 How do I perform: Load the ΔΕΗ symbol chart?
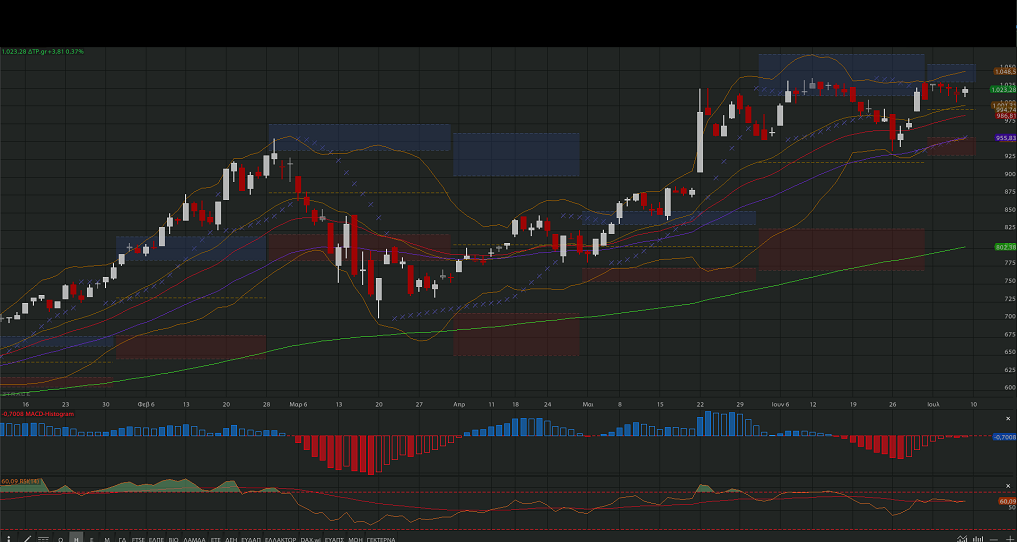(x=231, y=539)
